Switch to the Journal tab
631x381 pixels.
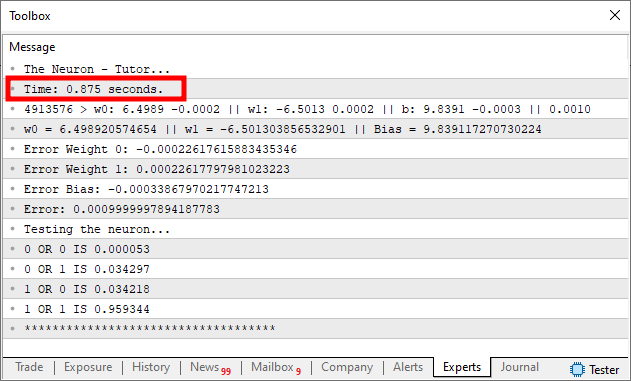coord(519,367)
